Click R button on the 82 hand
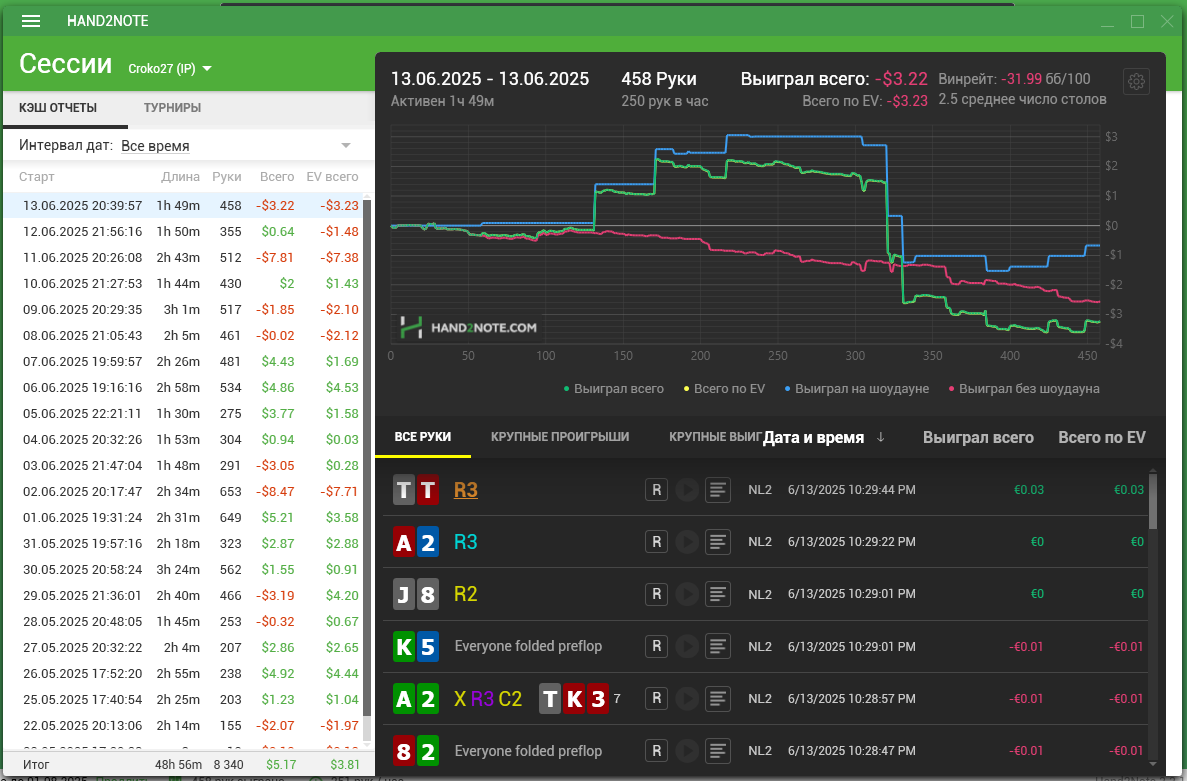This screenshot has height=781, width=1187. [656, 751]
